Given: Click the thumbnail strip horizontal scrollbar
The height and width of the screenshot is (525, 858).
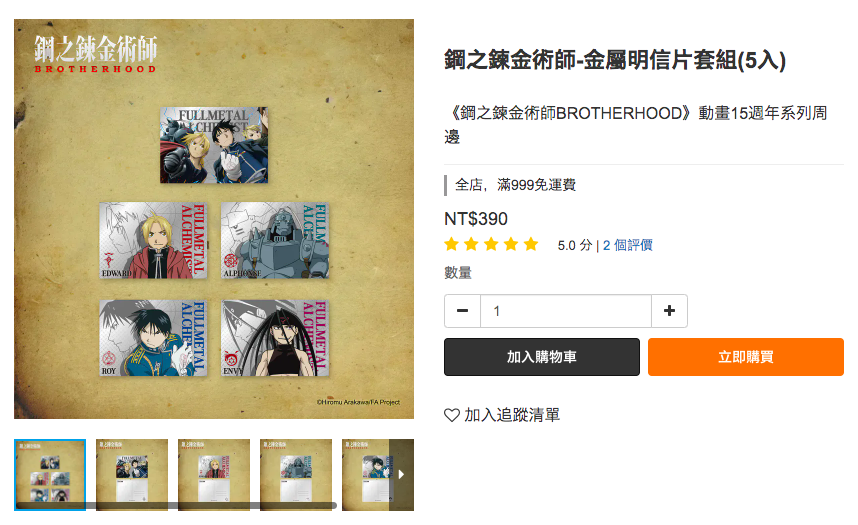Looking at the screenshot, I should [x=176, y=506].
